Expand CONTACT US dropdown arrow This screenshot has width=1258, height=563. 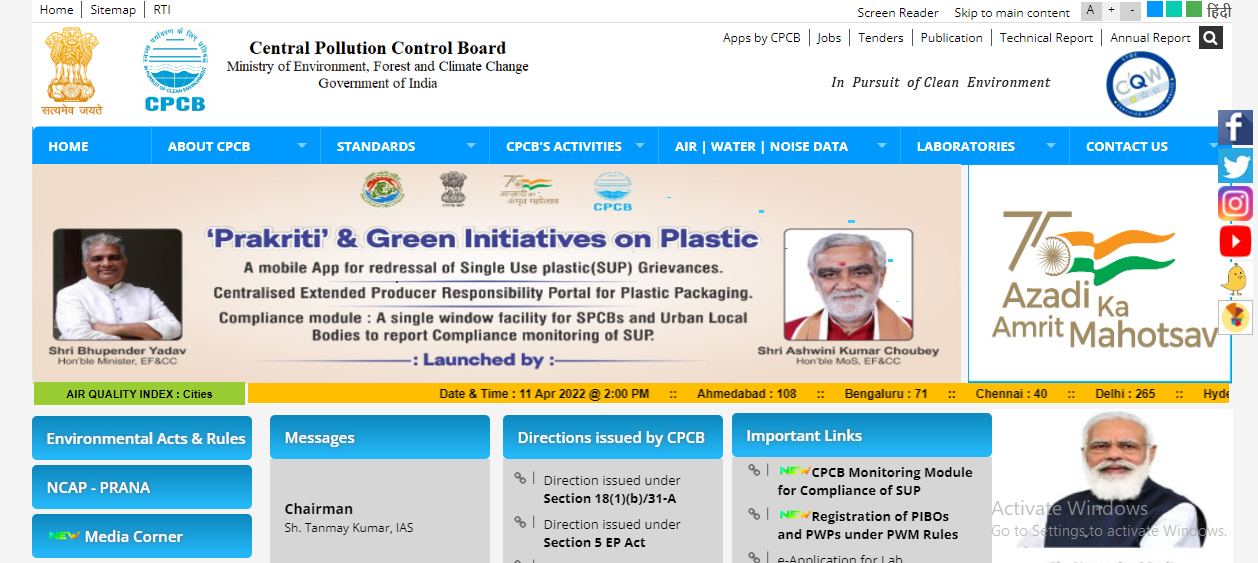(1213, 145)
